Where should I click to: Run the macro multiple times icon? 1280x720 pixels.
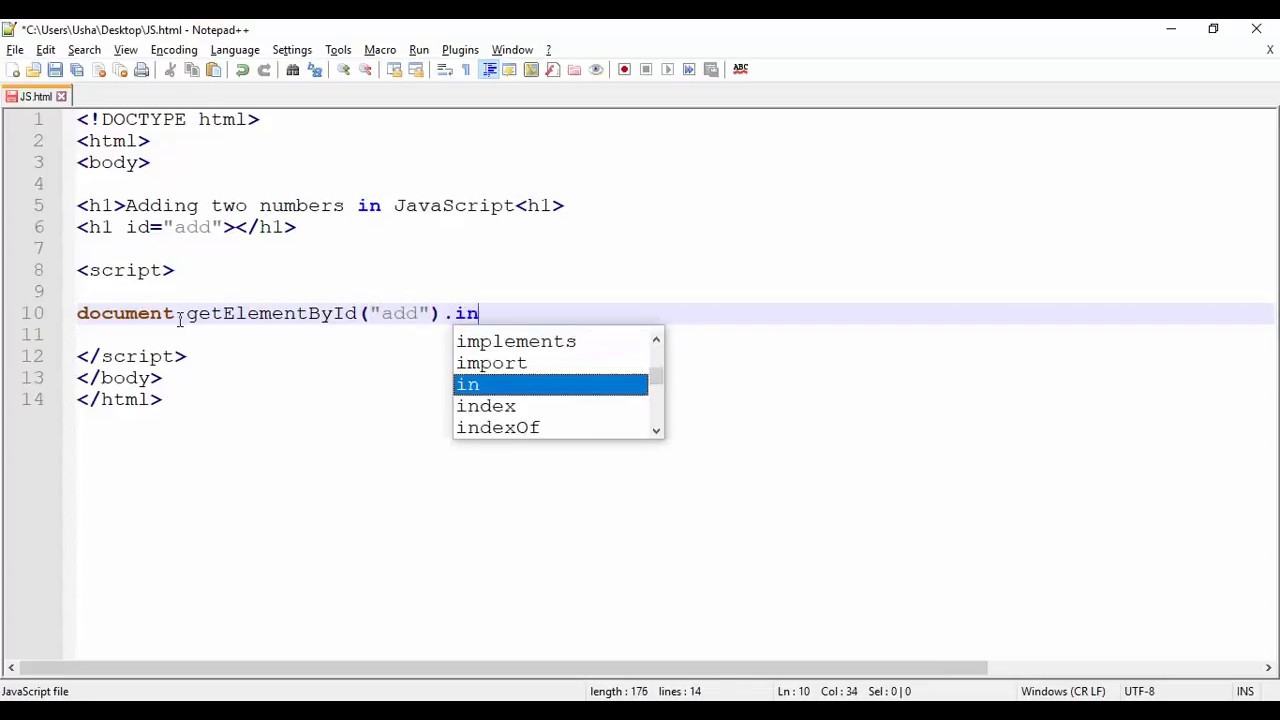coord(689,70)
